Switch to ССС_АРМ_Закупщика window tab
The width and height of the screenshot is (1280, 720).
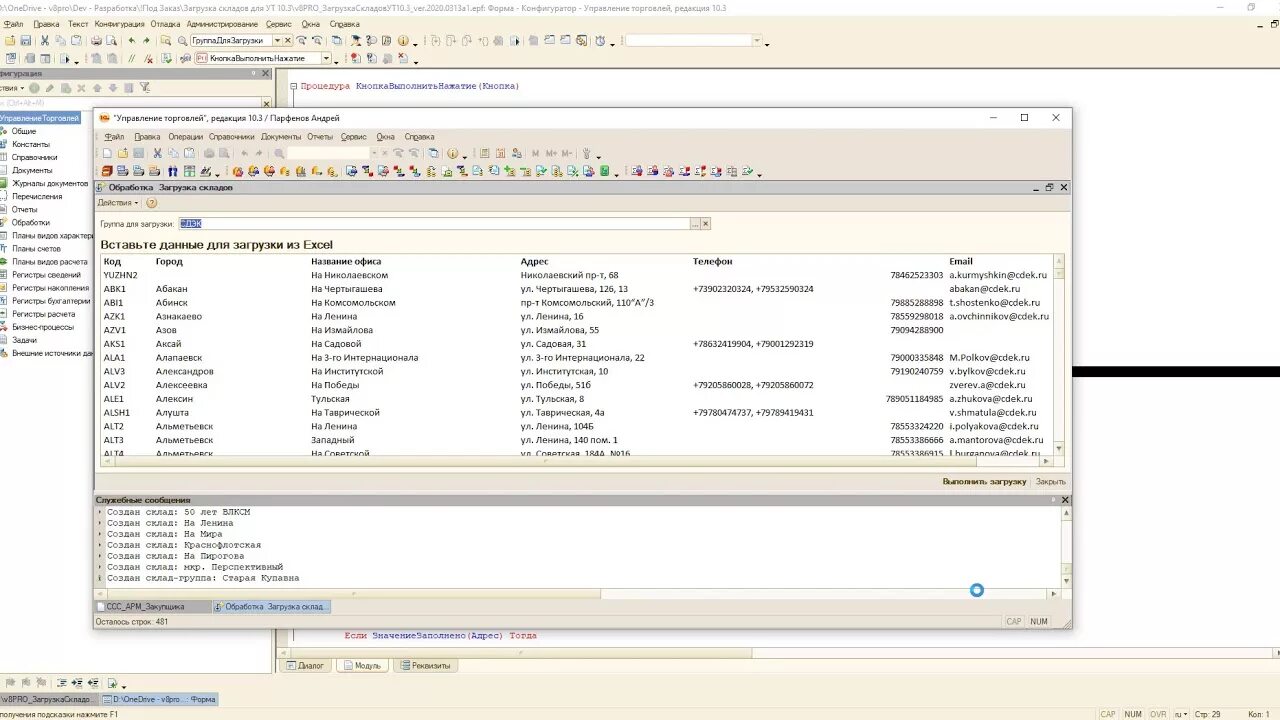coord(153,607)
